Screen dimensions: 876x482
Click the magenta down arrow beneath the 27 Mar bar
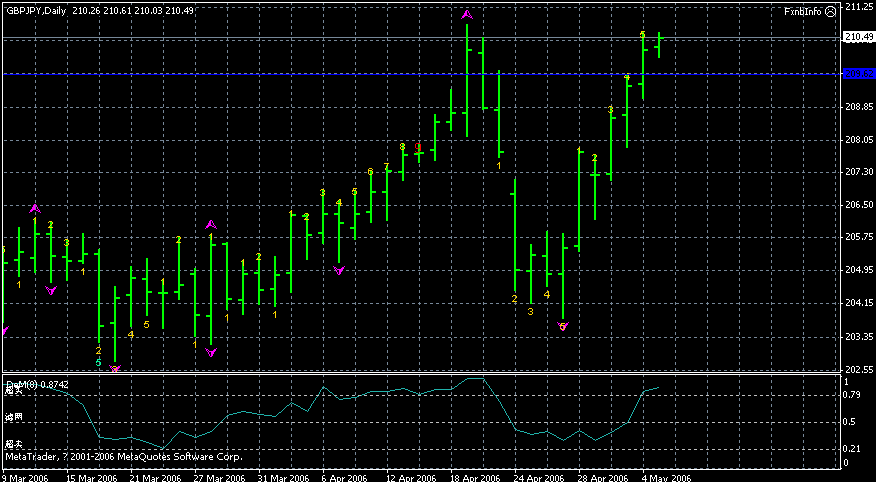pyautogui.click(x=211, y=352)
